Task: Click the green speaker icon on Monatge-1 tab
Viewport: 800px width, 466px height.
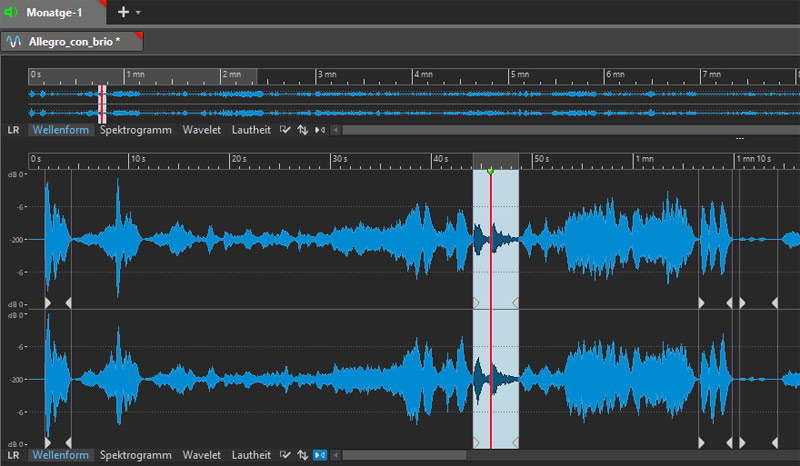Action: click(11, 11)
